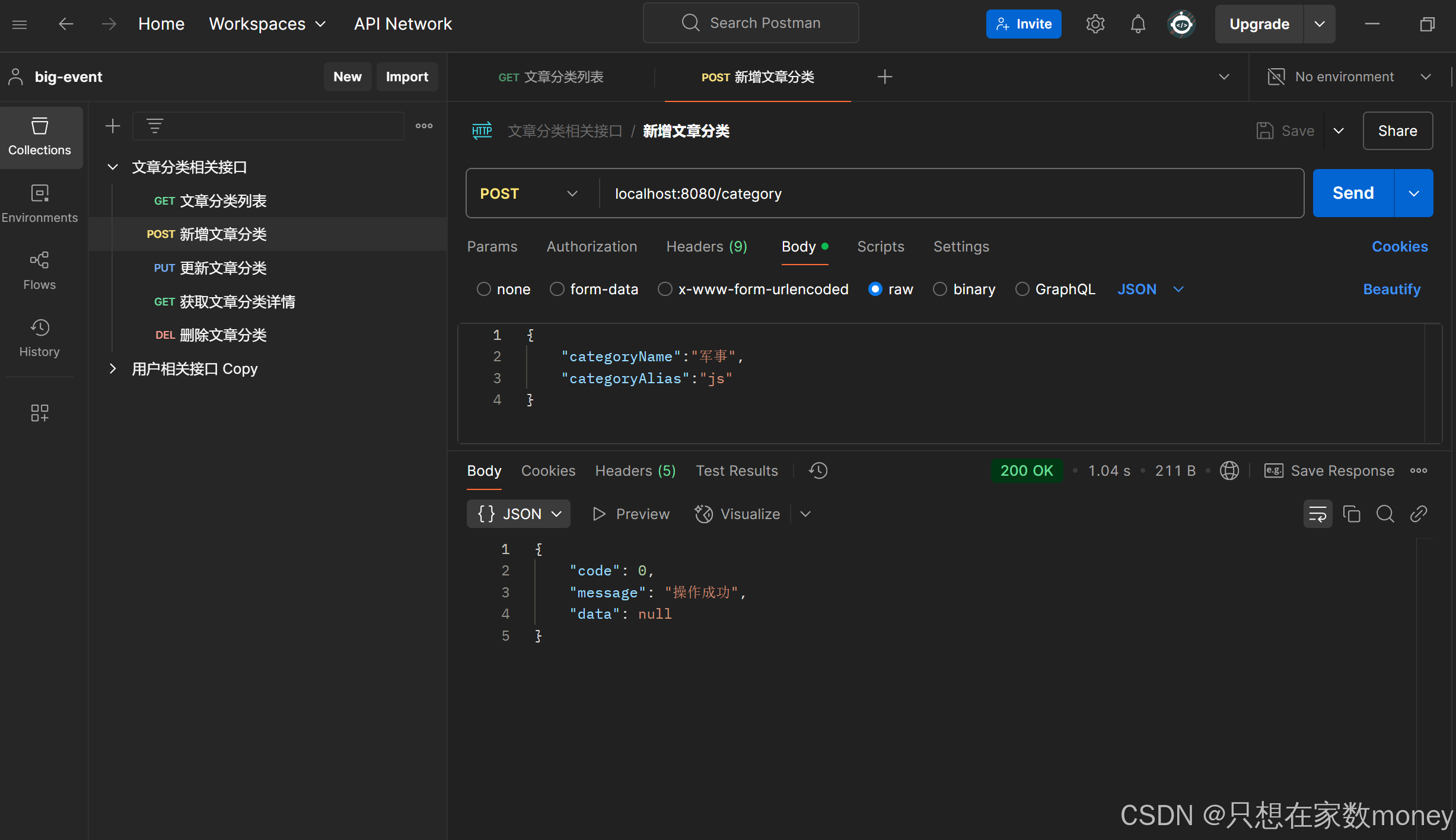Toggle word wrap in response viewer
The image size is (1456, 840).
[x=1317, y=514]
